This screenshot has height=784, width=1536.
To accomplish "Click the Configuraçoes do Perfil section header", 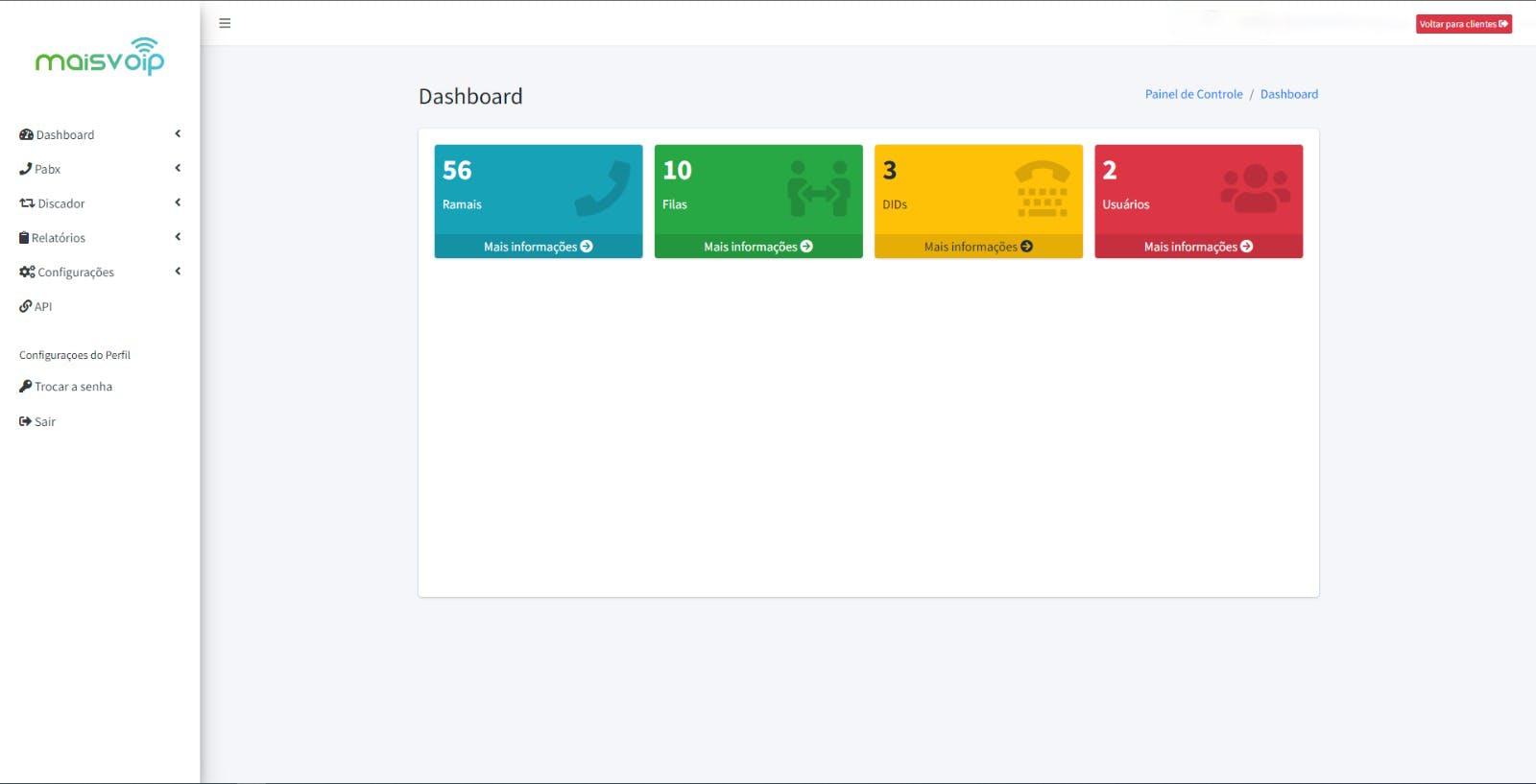I will tap(75, 355).
